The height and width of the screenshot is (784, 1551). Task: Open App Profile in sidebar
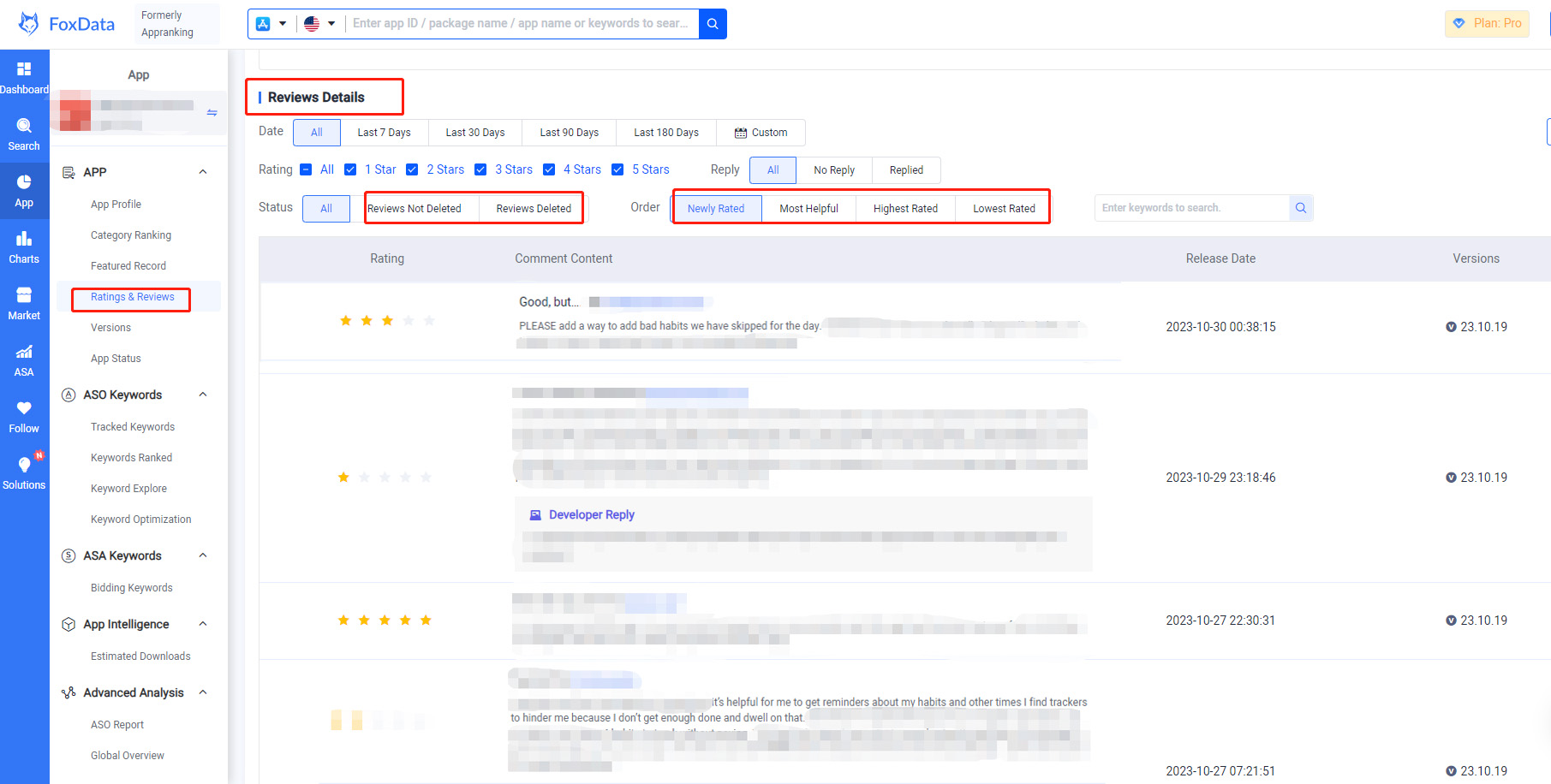116,205
